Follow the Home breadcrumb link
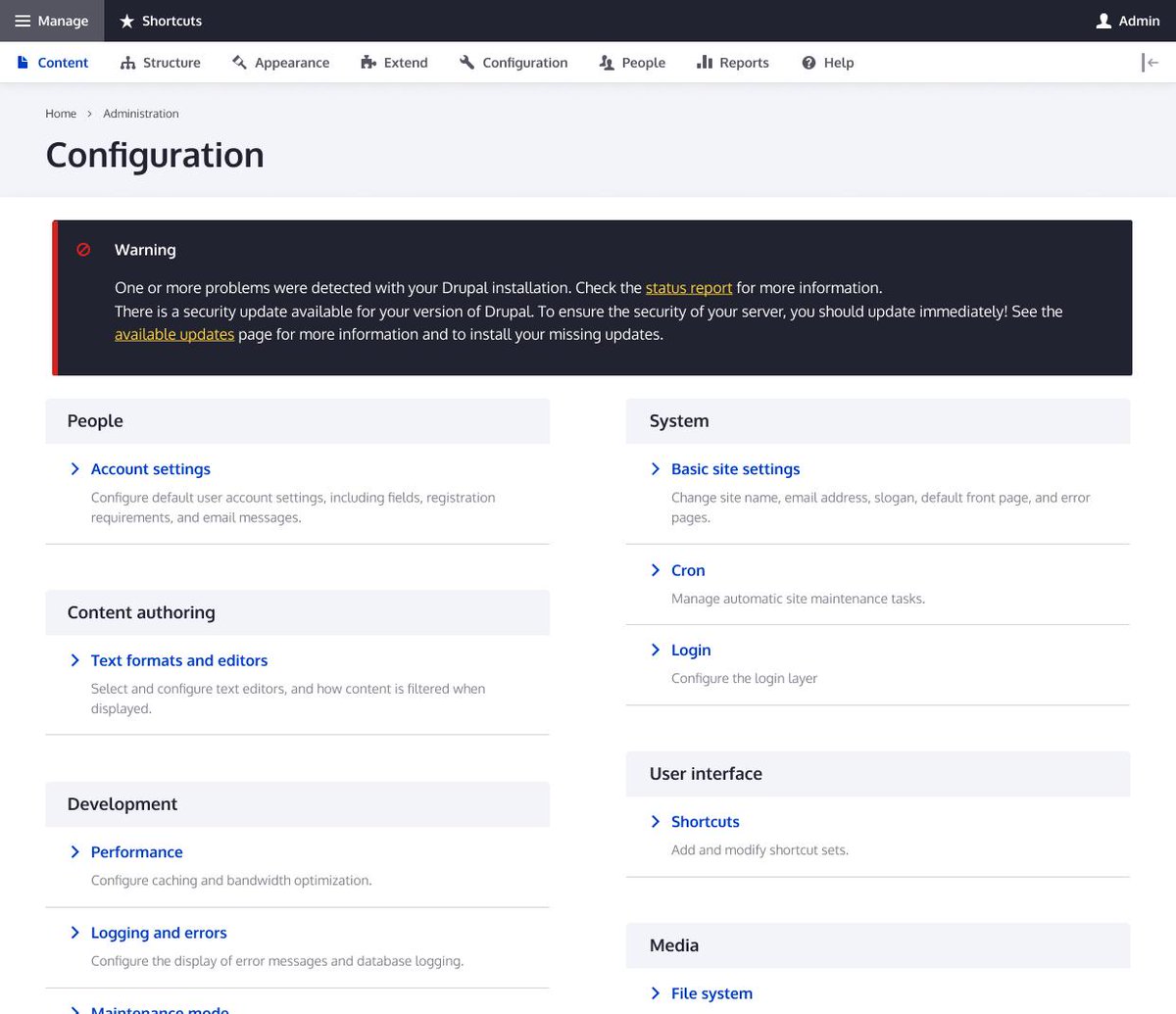The image size is (1176, 1014). point(61,114)
